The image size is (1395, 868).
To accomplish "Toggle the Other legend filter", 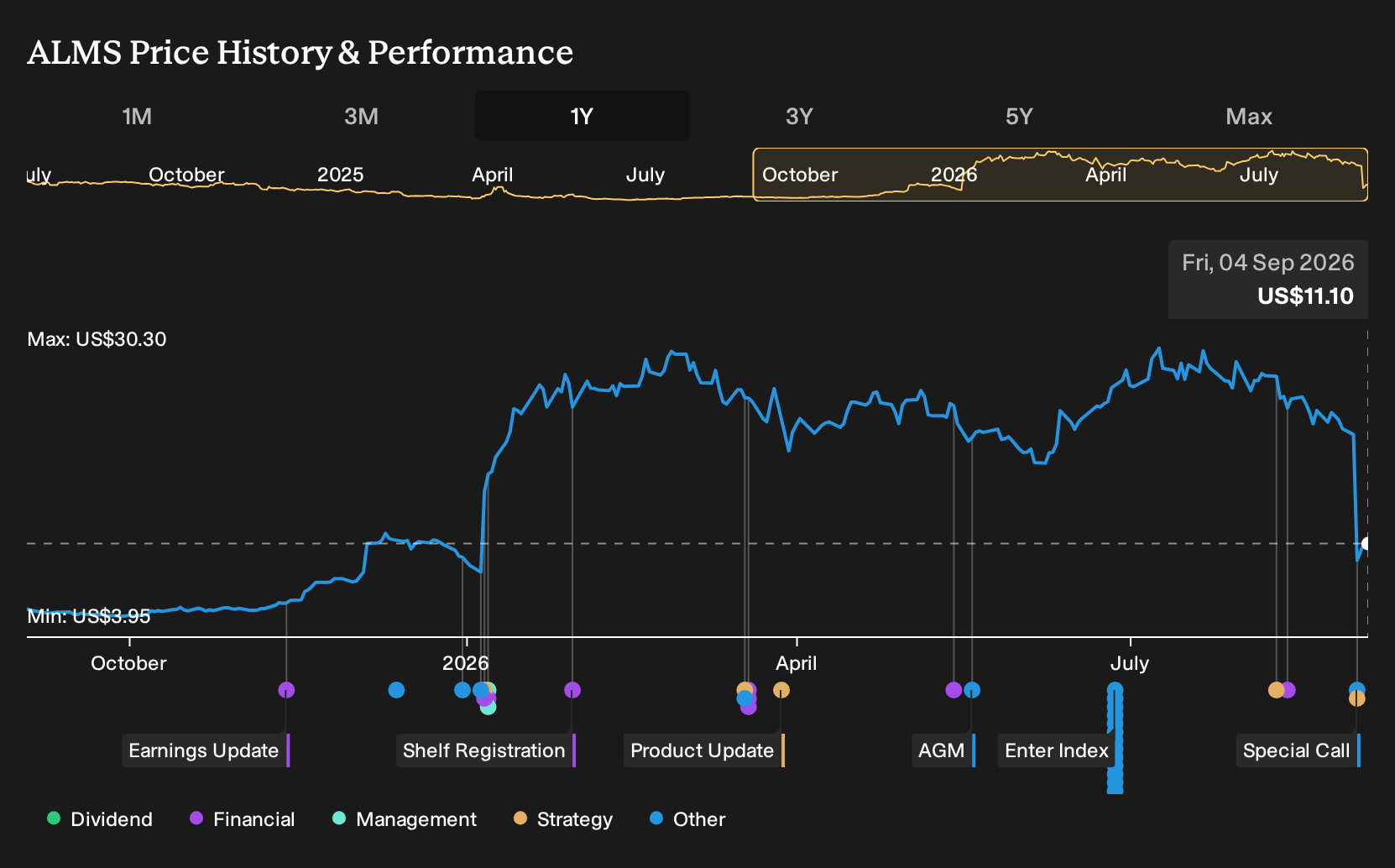I will [x=687, y=819].
